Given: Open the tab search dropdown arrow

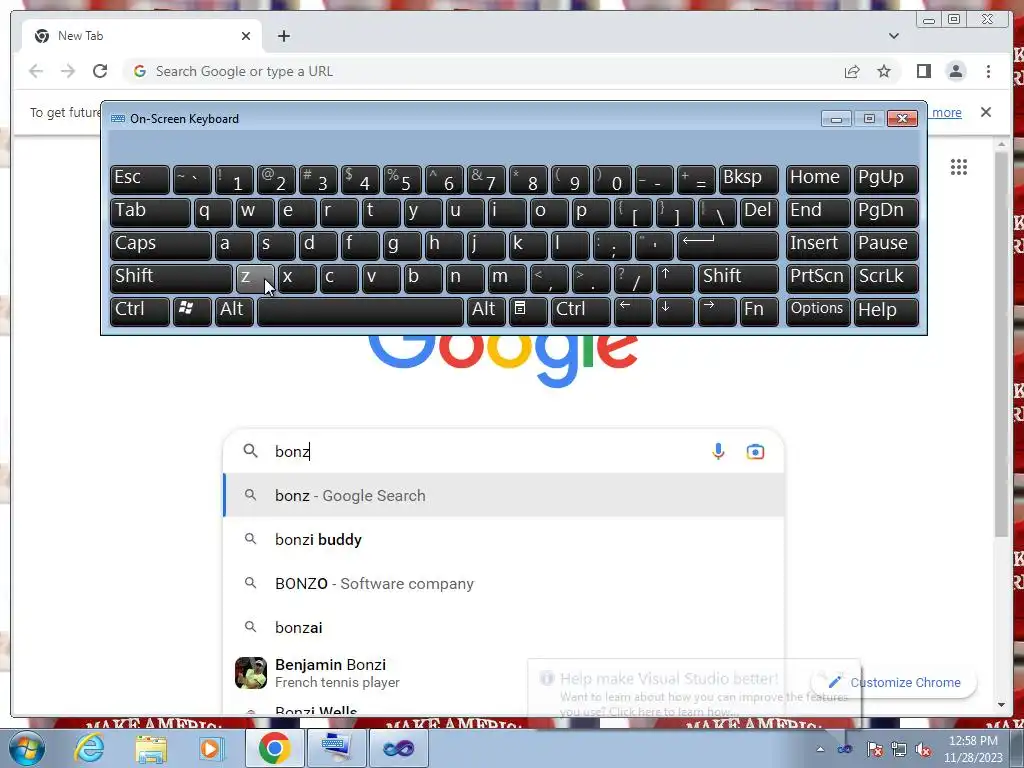Looking at the screenshot, I should pos(893,36).
